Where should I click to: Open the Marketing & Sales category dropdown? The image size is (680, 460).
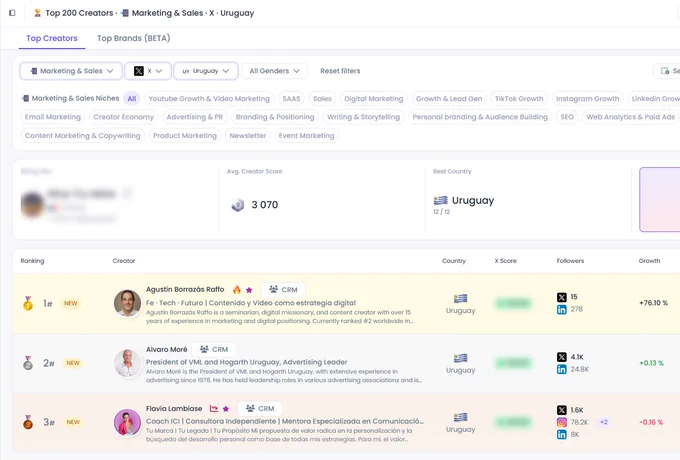pyautogui.click(x=72, y=71)
